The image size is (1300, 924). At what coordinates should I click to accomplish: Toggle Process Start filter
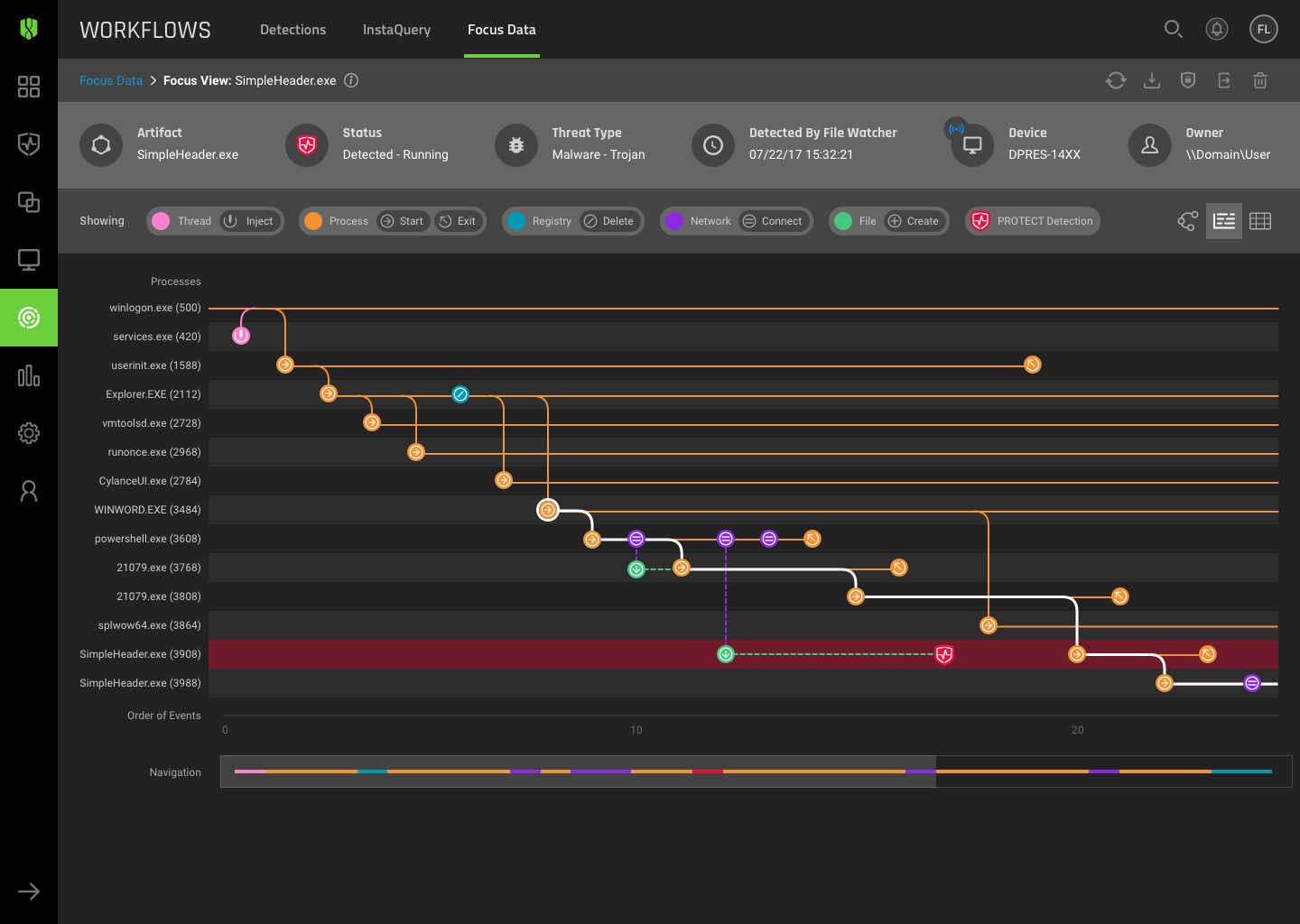[x=402, y=221]
